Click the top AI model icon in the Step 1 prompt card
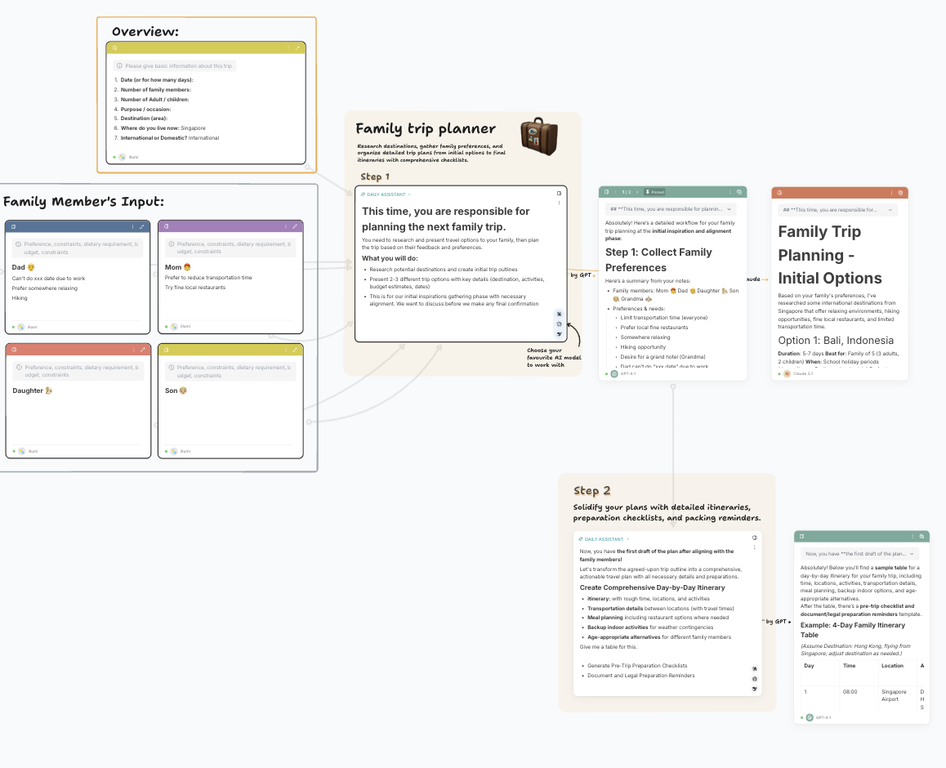946x768 pixels. coord(559,314)
